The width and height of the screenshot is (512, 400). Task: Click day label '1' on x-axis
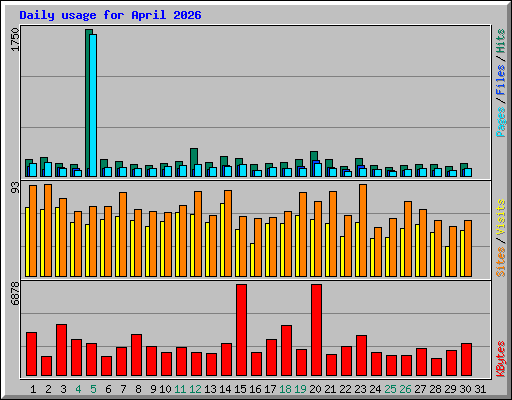[x=33, y=389]
